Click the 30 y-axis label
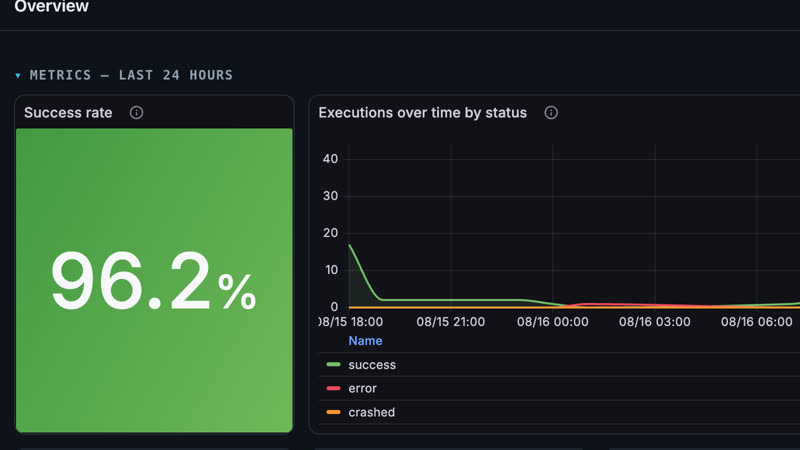Viewport: 800px width, 450px height. (330, 196)
